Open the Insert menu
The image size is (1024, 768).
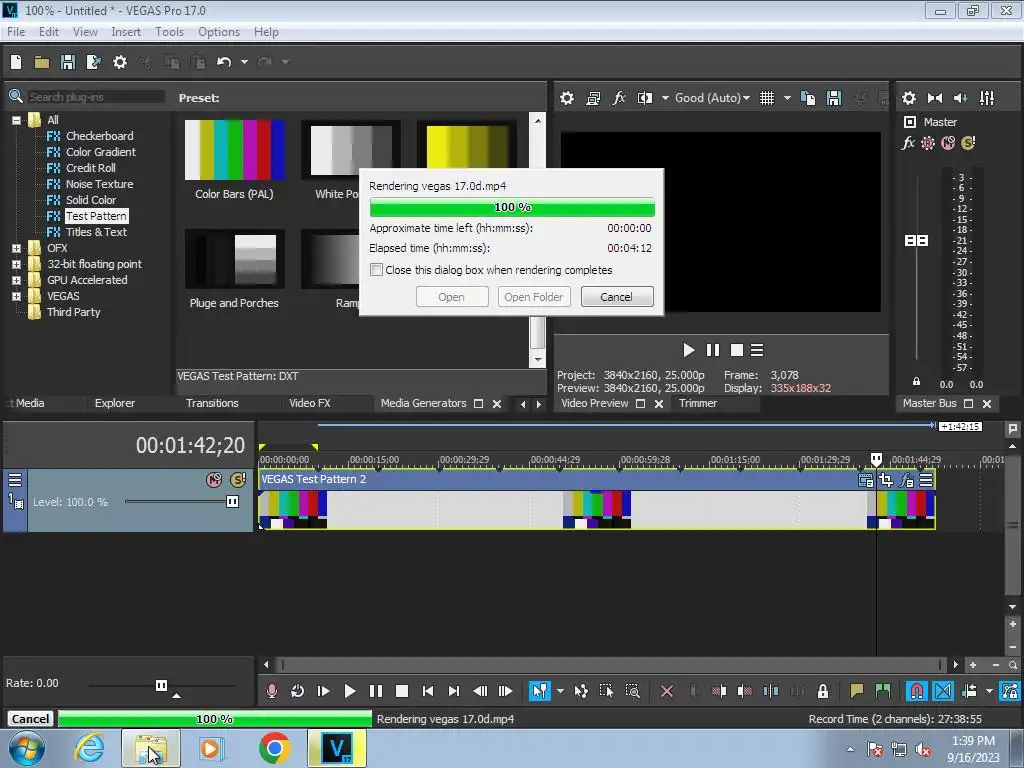pyautogui.click(x=126, y=31)
